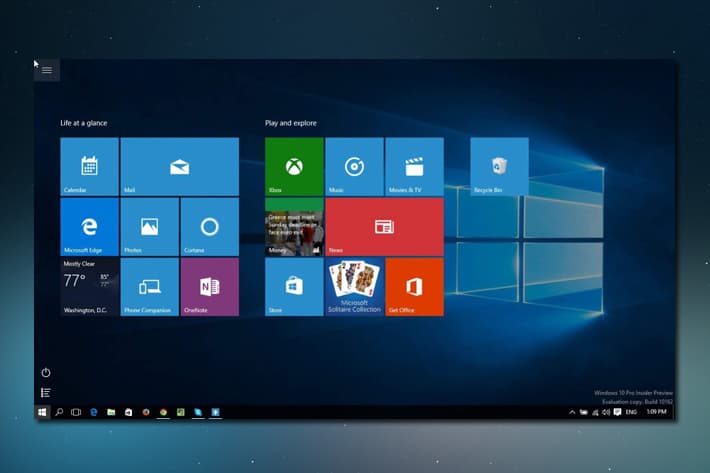Open the Movies & TV tile
Viewport: 710px width, 473px height.
(414, 167)
